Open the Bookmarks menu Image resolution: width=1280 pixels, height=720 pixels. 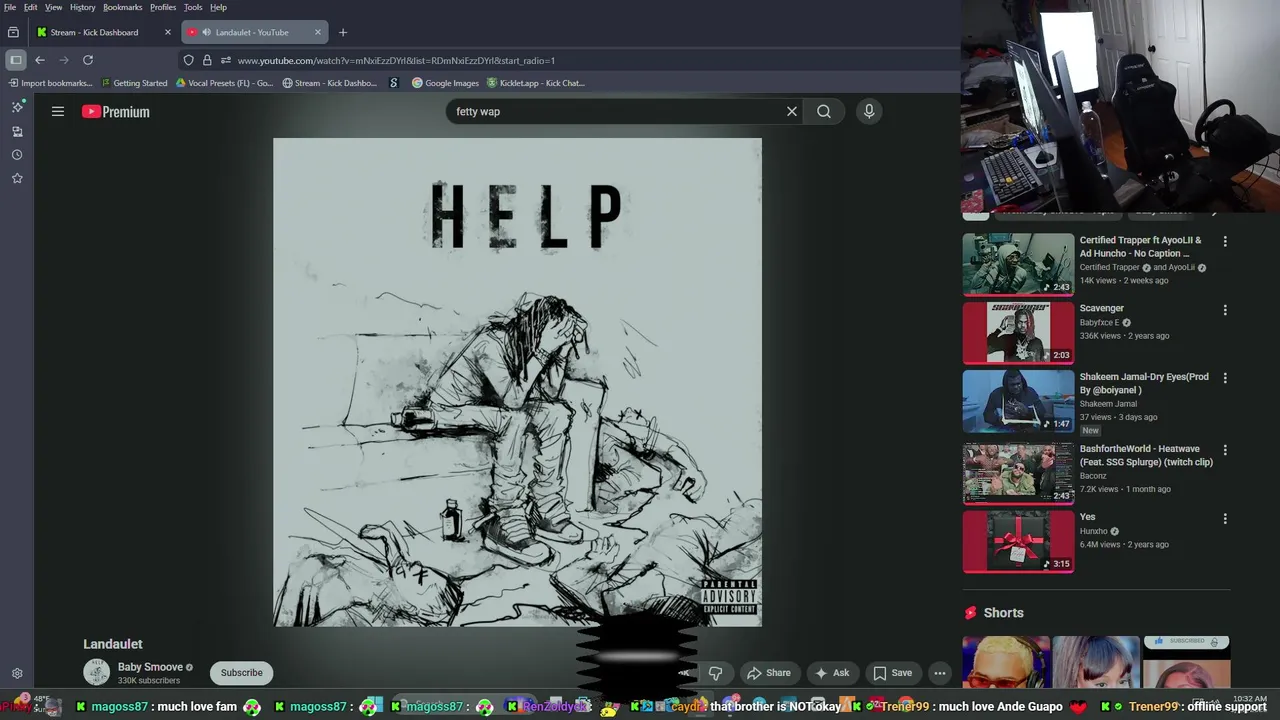[x=123, y=7]
